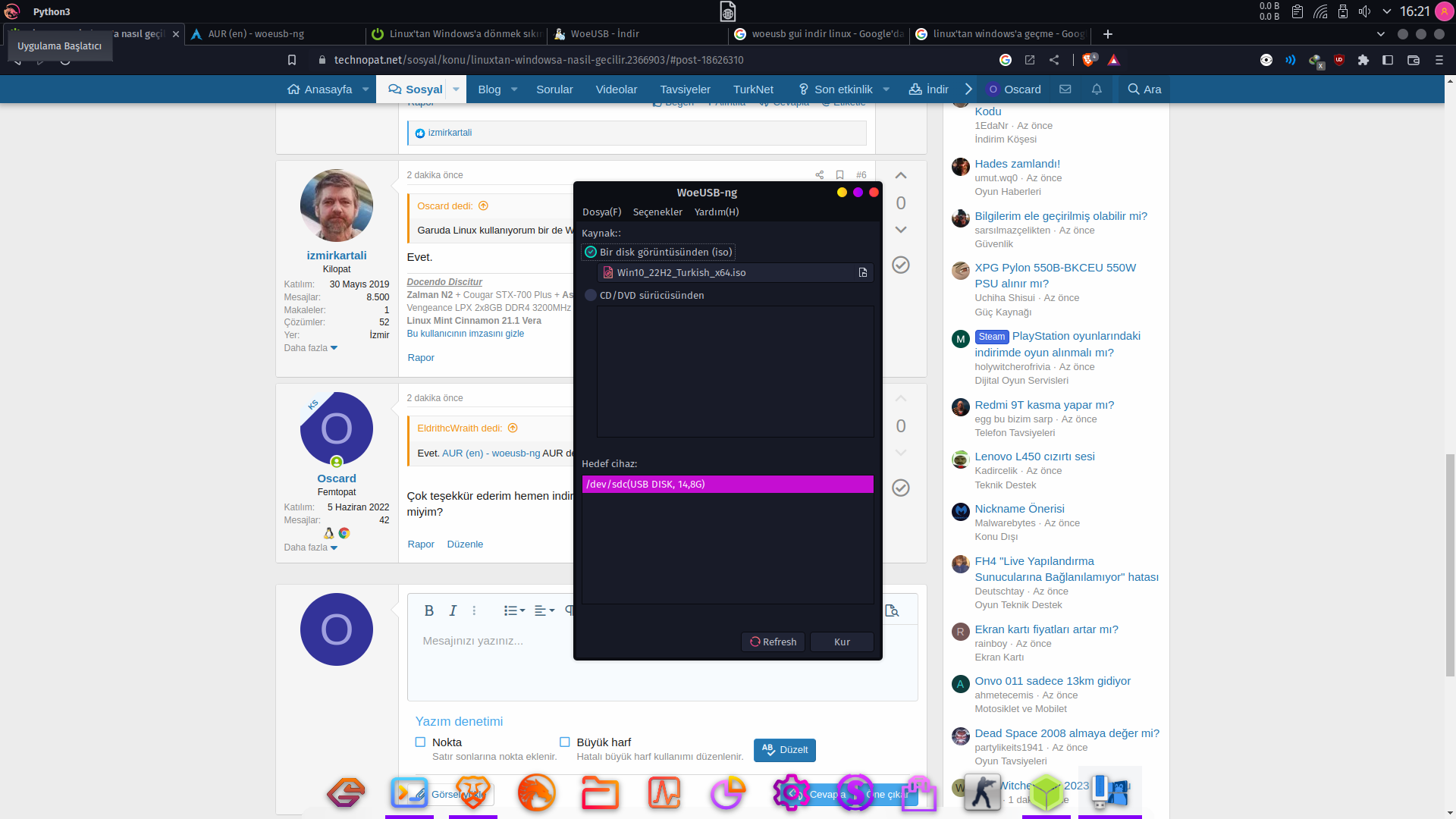The image size is (1456, 819).
Task: Bookmark post #6 with the bookmark icon
Action: point(839,175)
